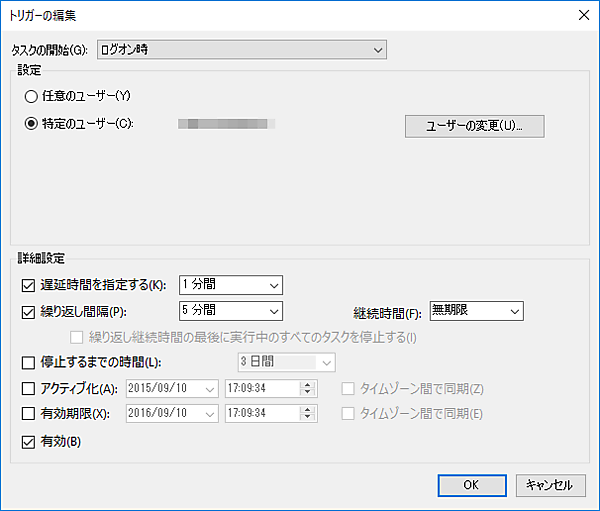
Task: Close the トリガーの編集 dialog with X
Action: pyautogui.click(x=584, y=15)
